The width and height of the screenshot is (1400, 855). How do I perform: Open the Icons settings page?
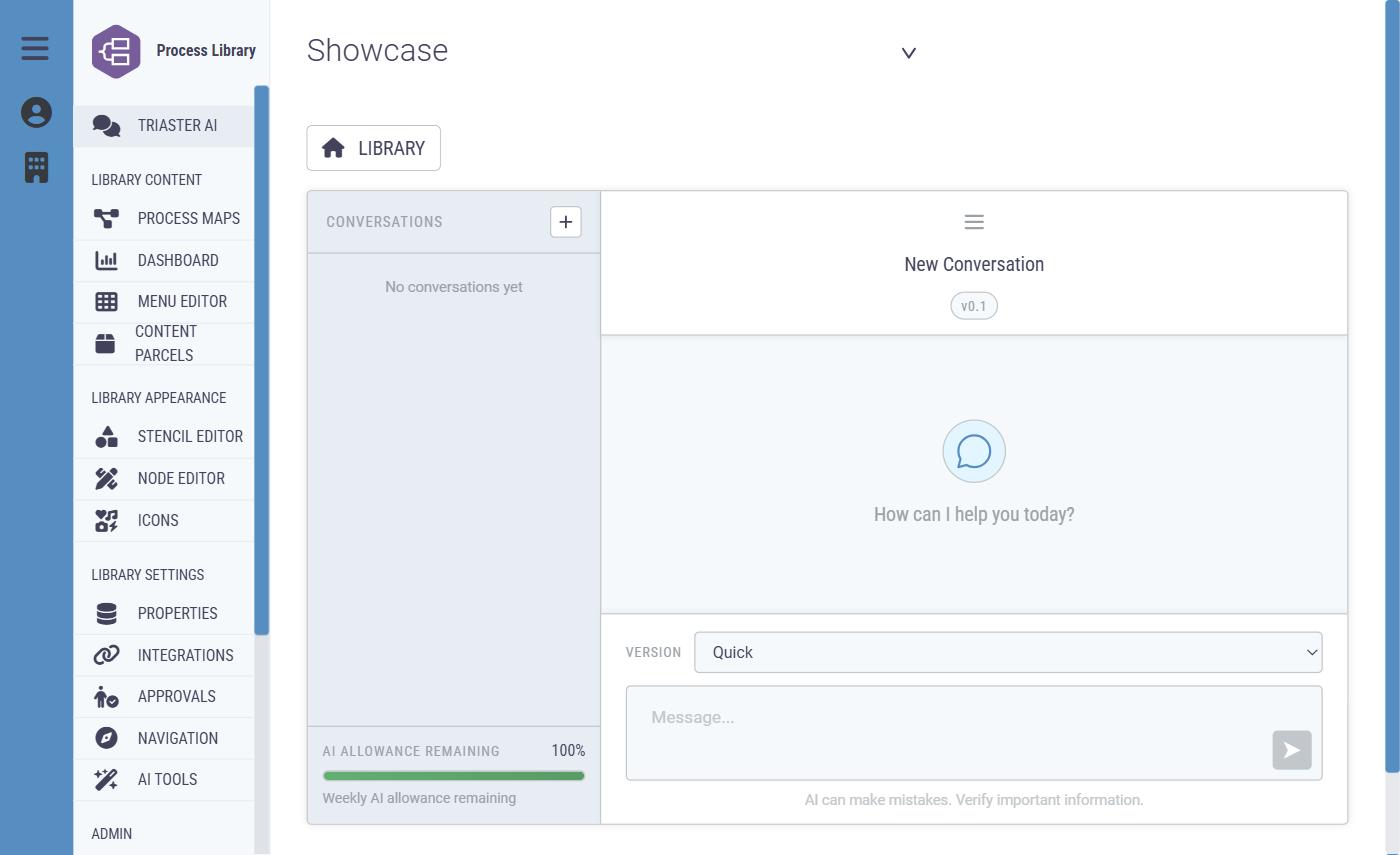pos(164,520)
